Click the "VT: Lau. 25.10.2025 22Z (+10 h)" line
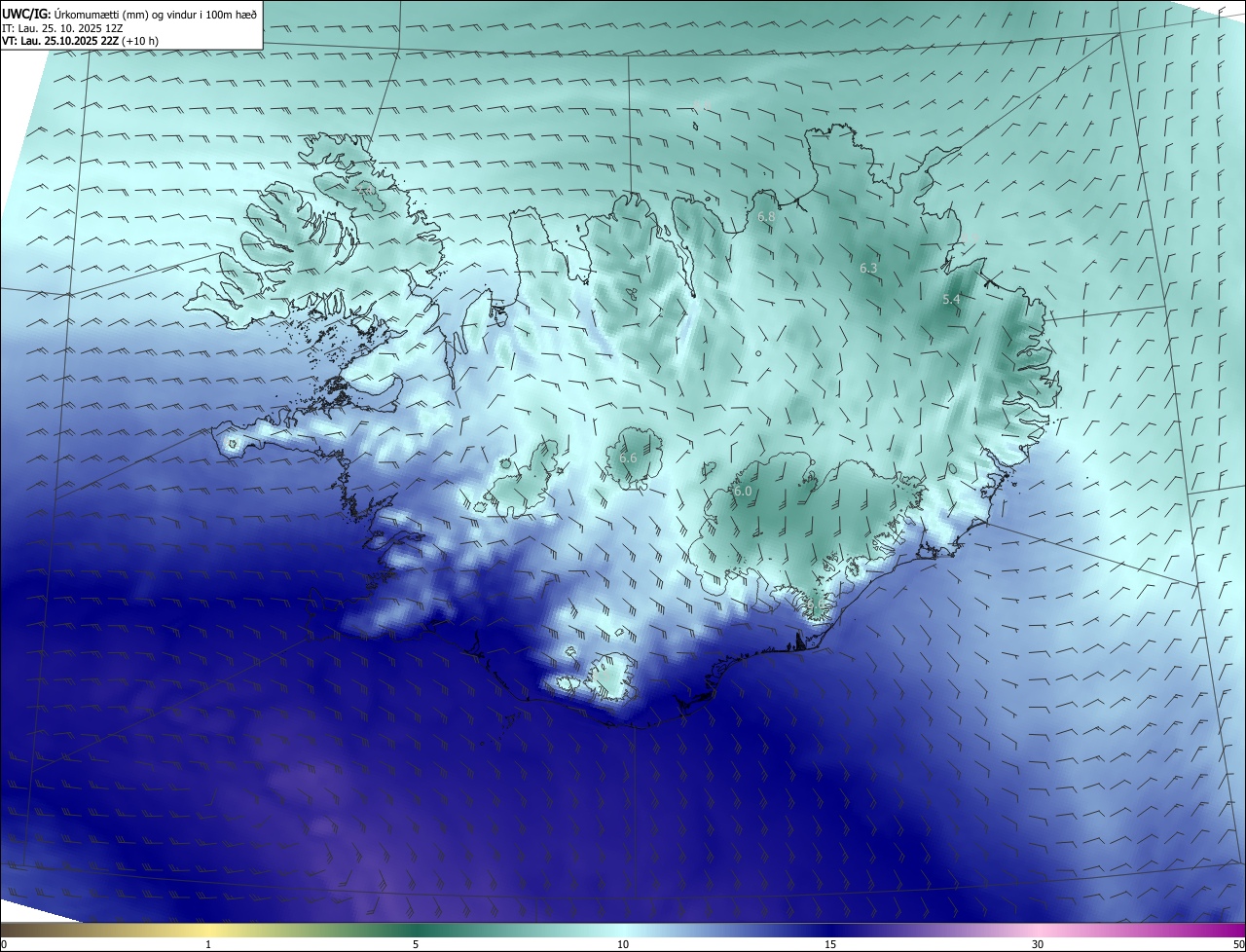Viewport: 1246px width, 952px height. pyautogui.click(x=81, y=41)
